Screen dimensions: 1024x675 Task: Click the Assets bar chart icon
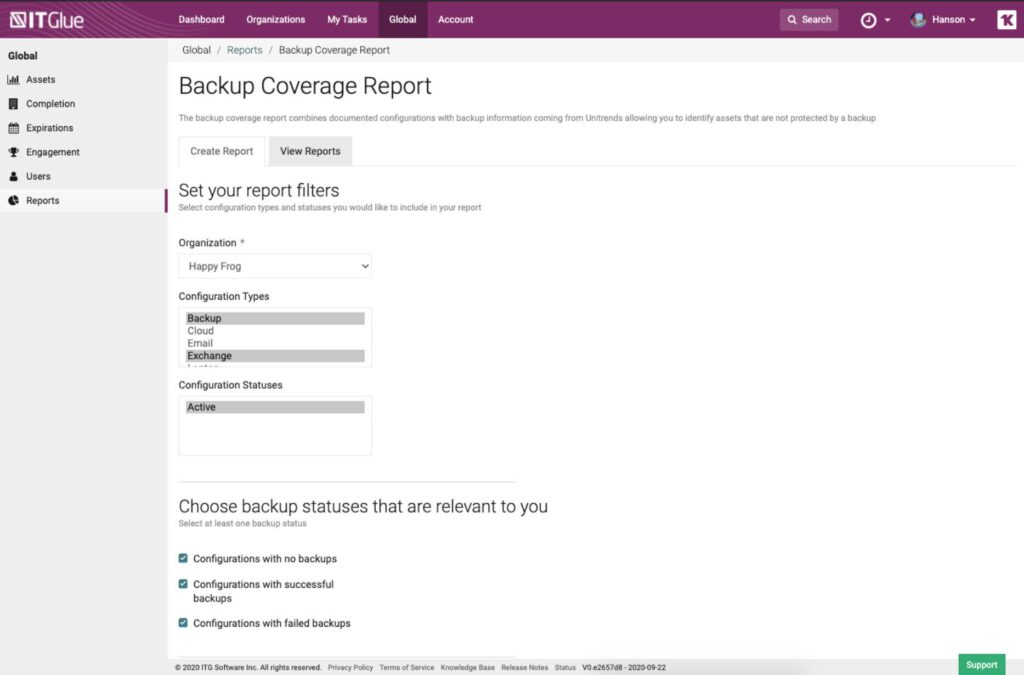pos(14,80)
